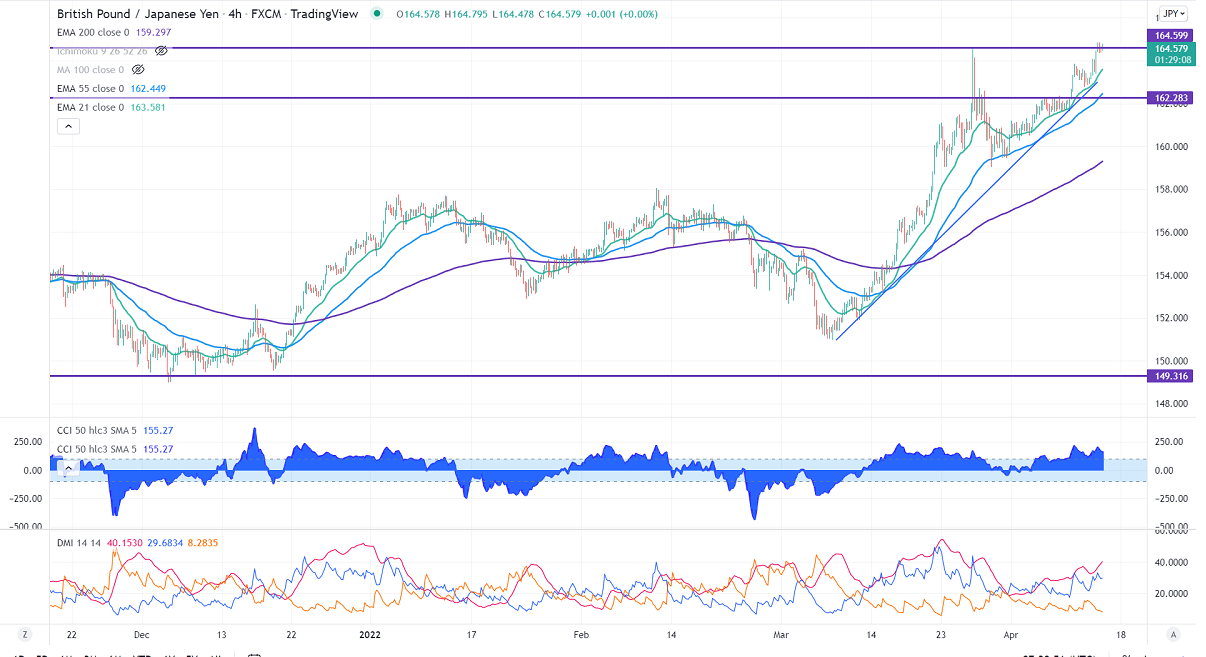Click the -500.00 level on the CCI scale

click(1169, 527)
